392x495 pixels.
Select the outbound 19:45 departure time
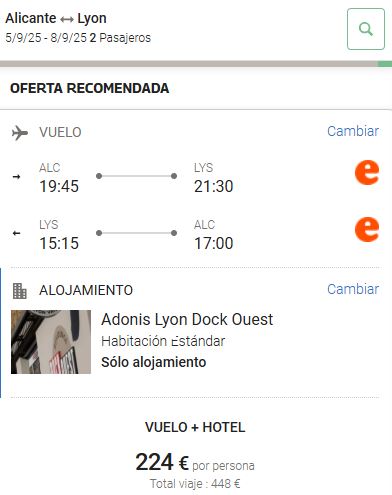(x=59, y=186)
